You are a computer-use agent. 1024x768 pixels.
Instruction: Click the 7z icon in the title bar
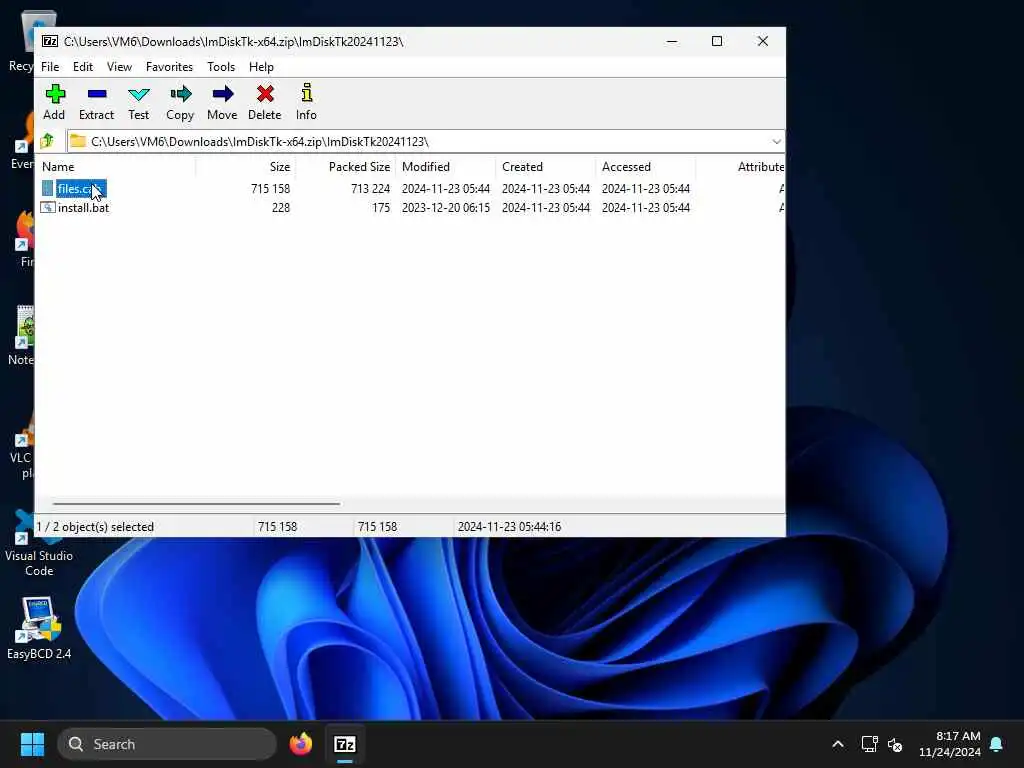tap(50, 41)
